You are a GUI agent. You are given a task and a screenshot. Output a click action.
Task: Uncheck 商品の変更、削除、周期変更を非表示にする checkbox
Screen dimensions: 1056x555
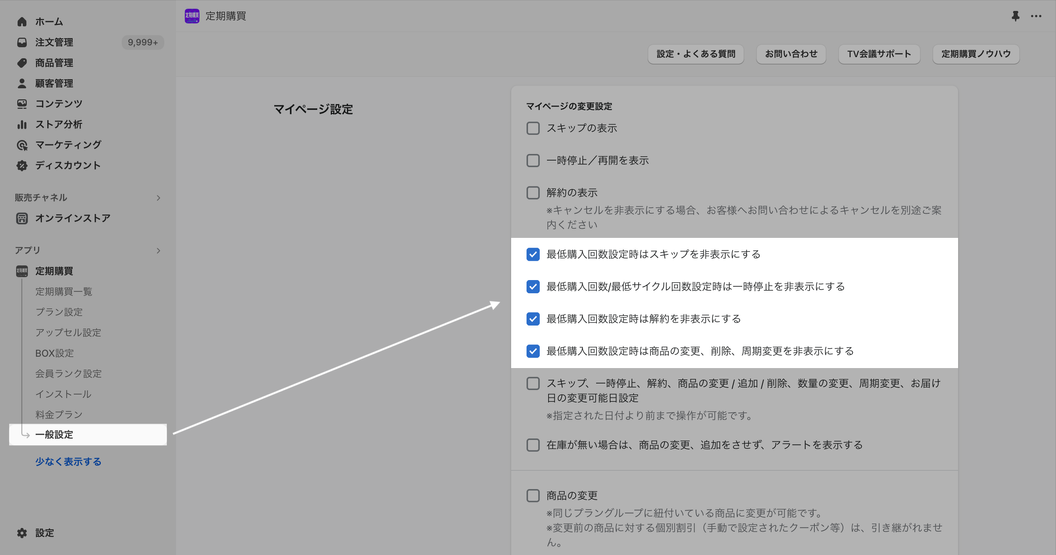pos(533,351)
